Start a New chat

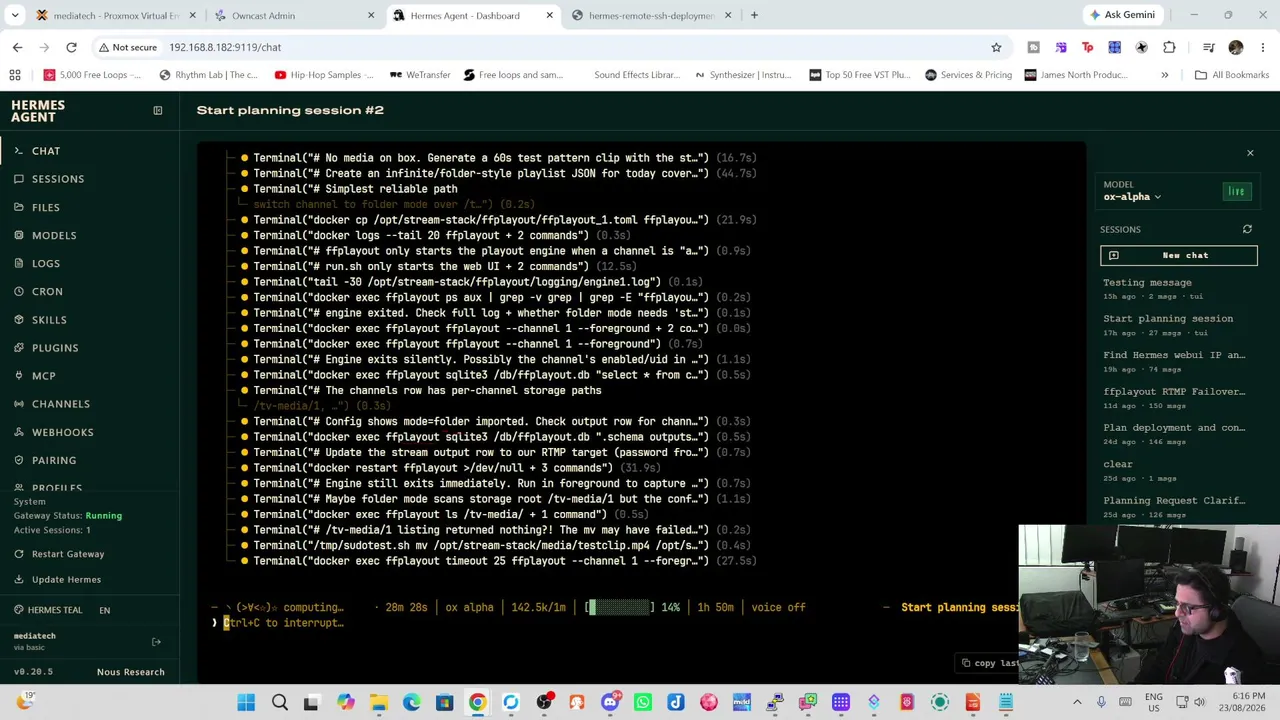coord(1179,255)
